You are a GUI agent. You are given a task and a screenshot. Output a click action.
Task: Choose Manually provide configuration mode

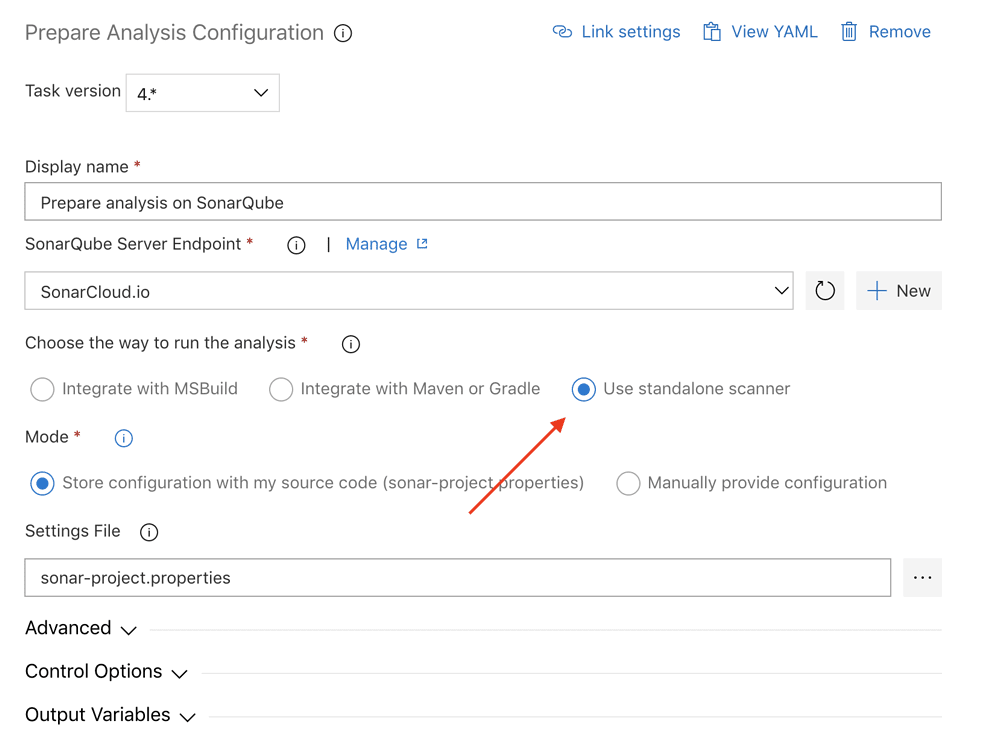click(628, 483)
